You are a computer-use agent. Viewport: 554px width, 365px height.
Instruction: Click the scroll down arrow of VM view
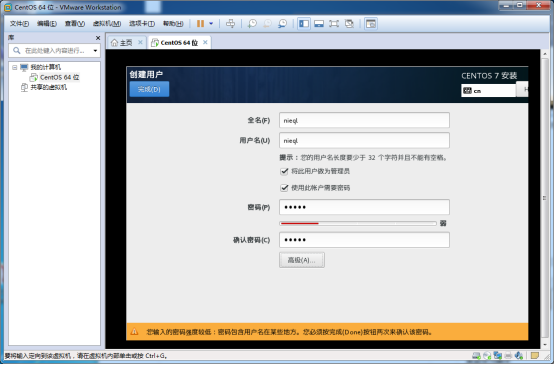[545, 344]
